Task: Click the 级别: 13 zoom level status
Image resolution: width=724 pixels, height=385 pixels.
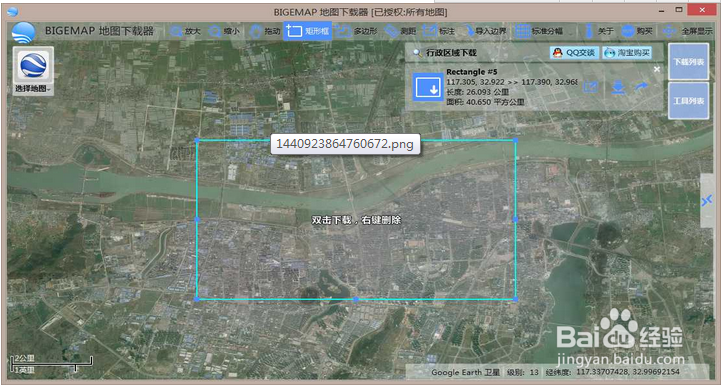Action: [x=523, y=372]
